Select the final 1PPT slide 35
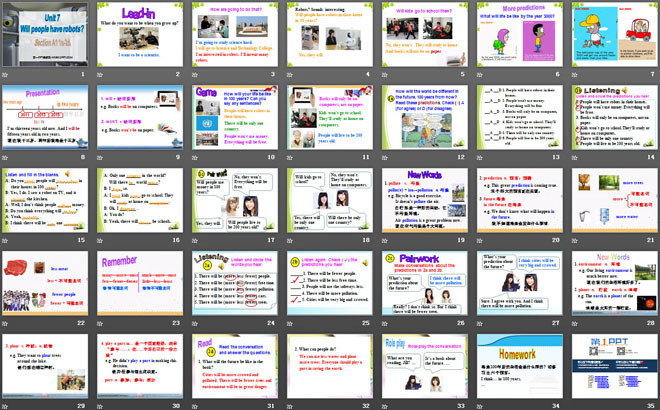The width and height of the screenshot is (660, 410). click(x=615, y=366)
